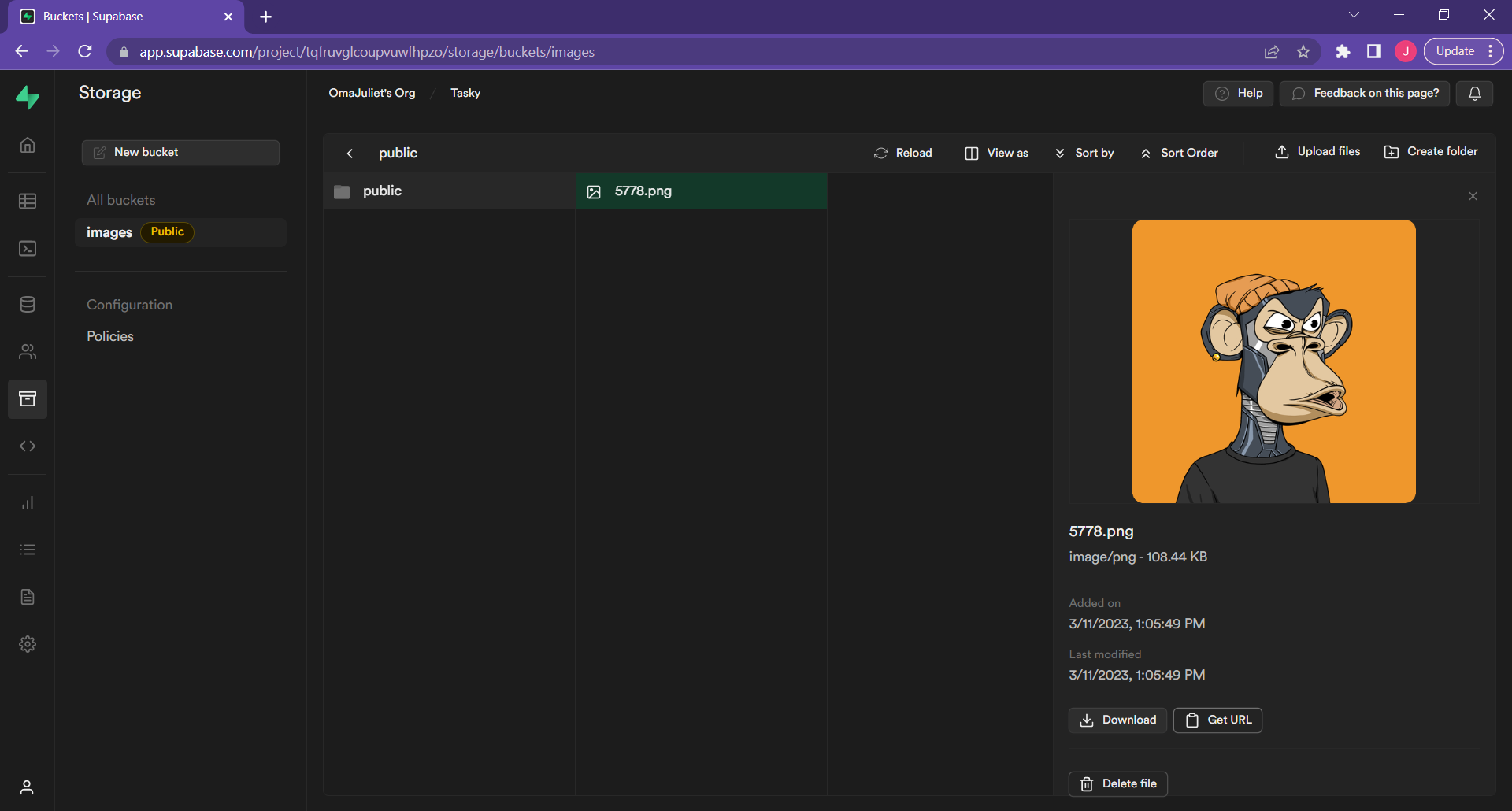Screen dimensions: 1512x811
Task: Open the Policies configuration page
Action: (110, 336)
